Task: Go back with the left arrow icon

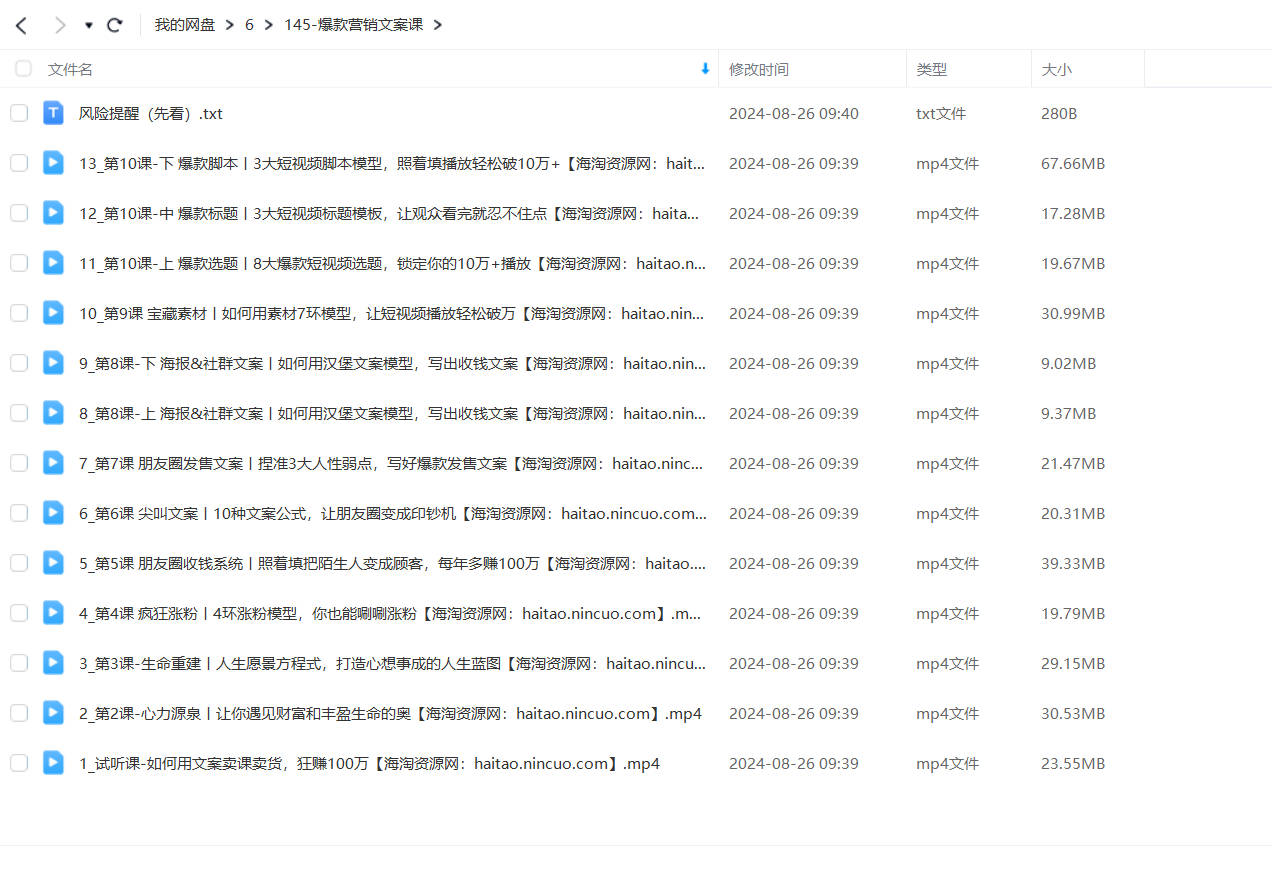Action: coord(21,25)
